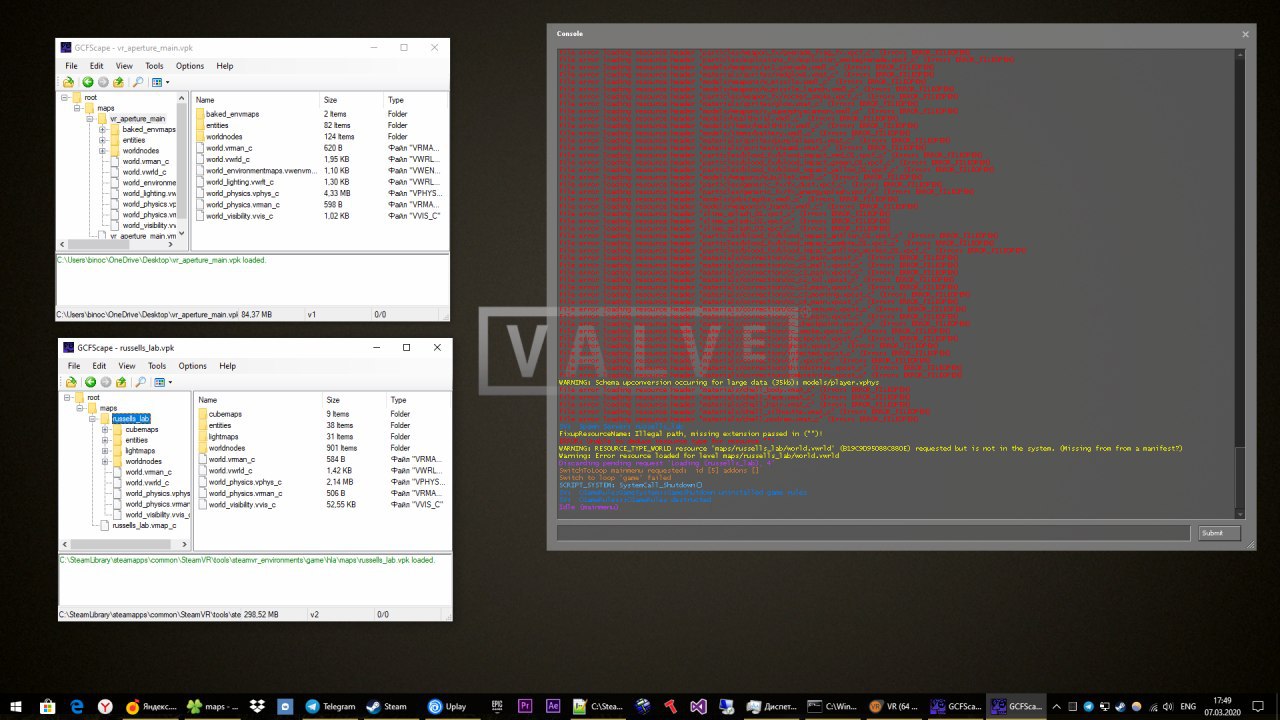This screenshot has width=1280, height=720.
Task: Select vr_aperture_main folder in tree
Action: pos(137,119)
